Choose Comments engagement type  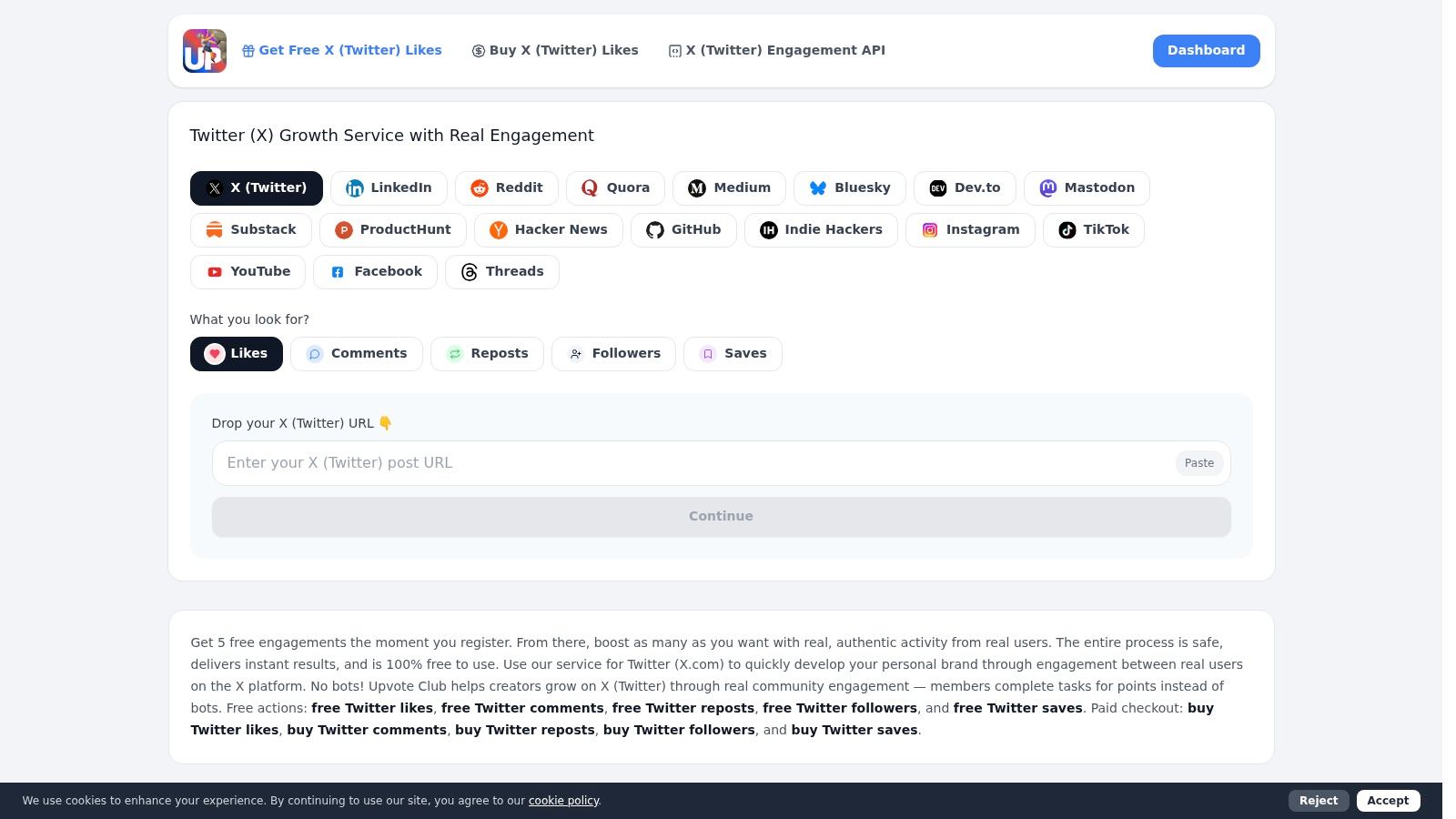coord(357,354)
